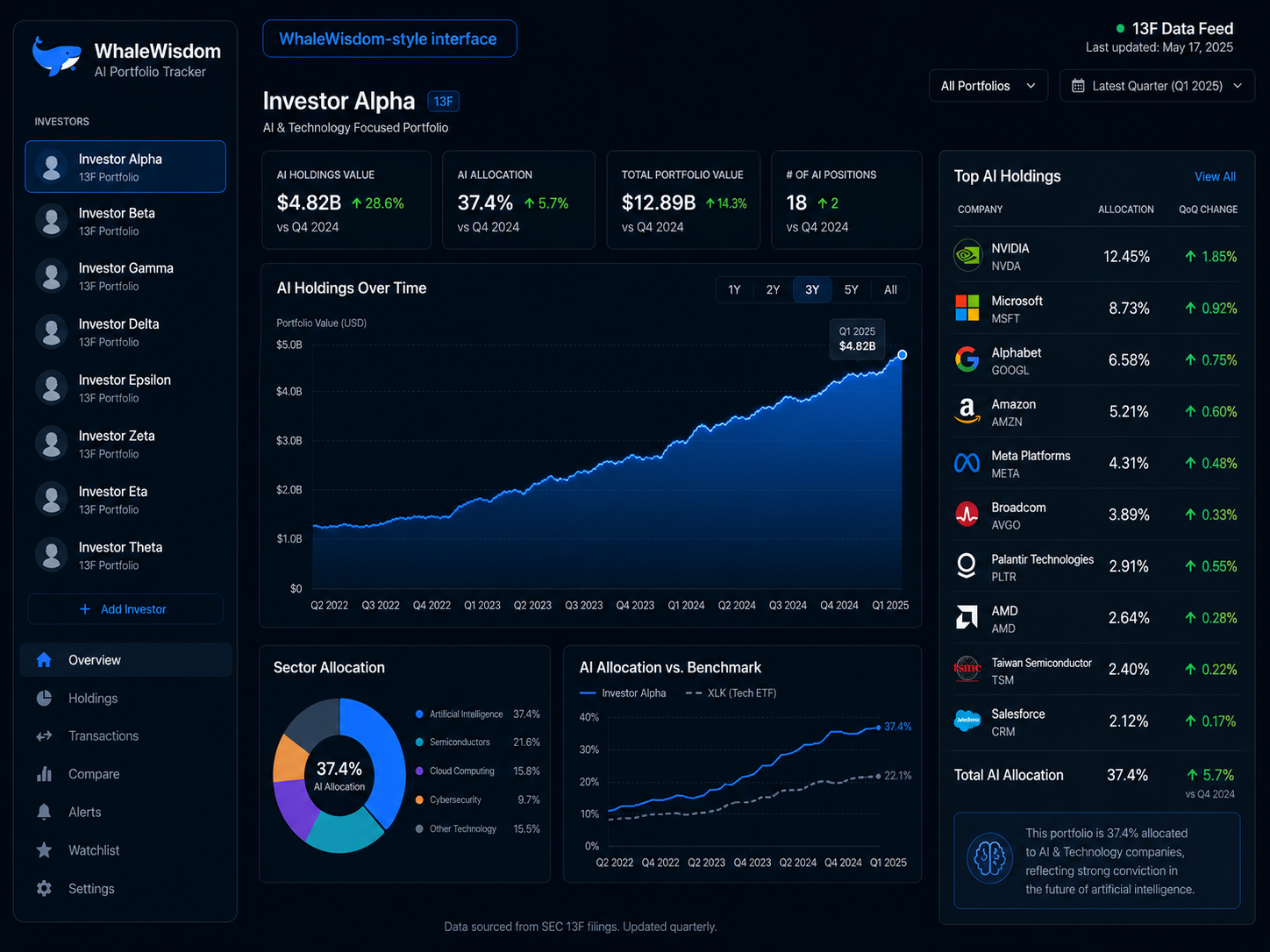The width and height of the screenshot is (1270, 952).
Task: Select the 1Y time range
Action: 735,289
